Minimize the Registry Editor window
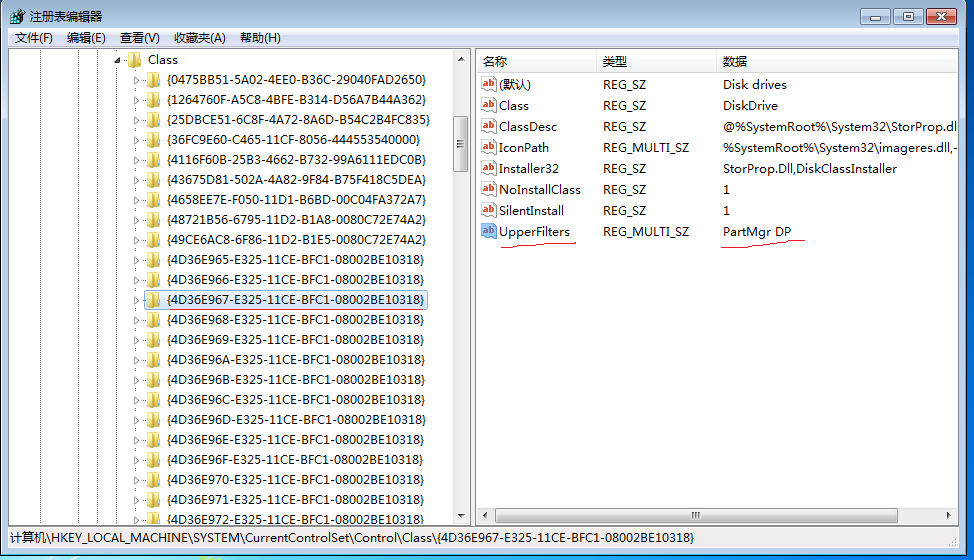Image resolution: width=974 pixels, height=560 pixels. coord(875,17)
